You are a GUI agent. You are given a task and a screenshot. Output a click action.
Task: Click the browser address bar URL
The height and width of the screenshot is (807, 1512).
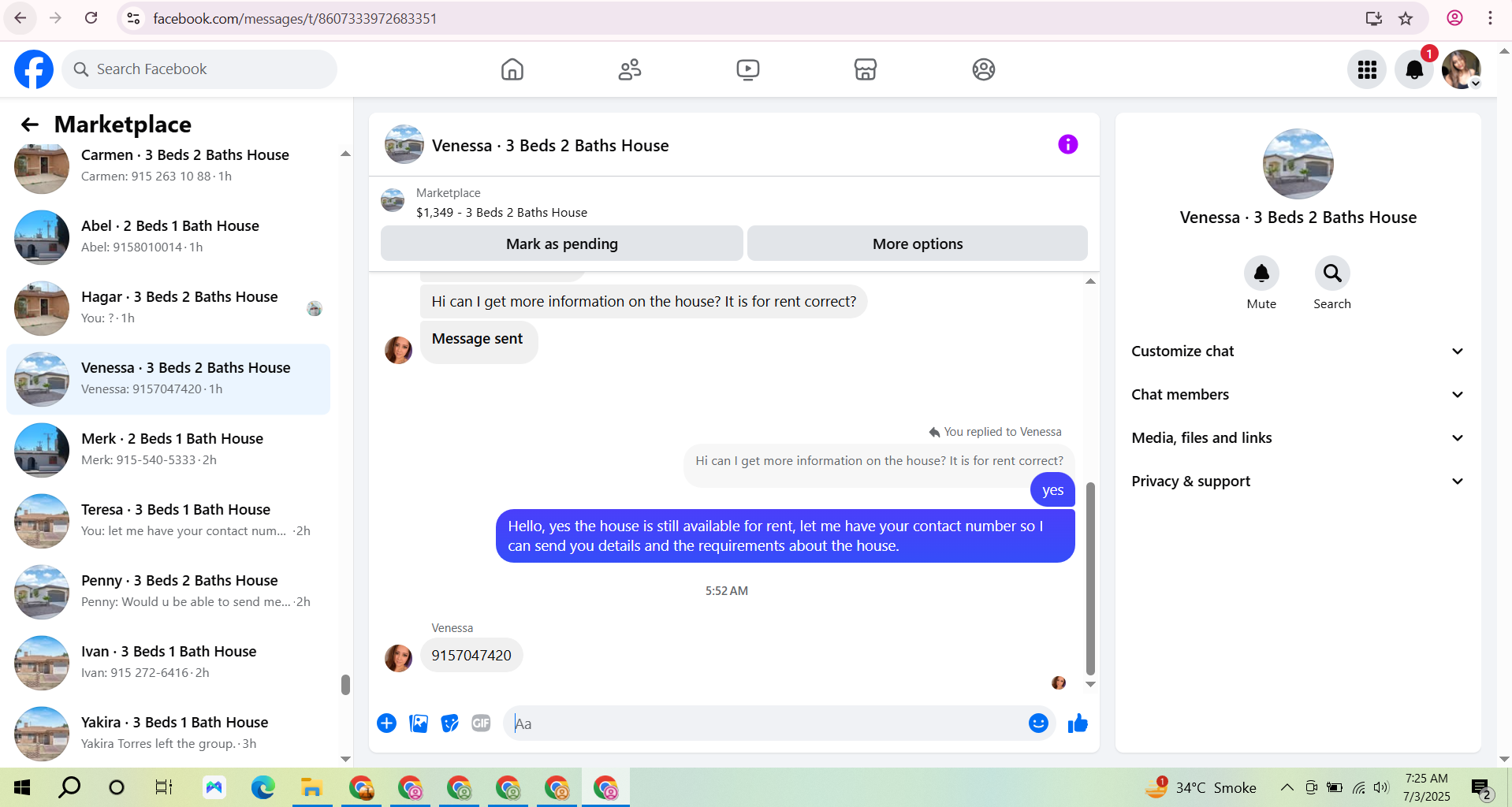tap(295, 18)
